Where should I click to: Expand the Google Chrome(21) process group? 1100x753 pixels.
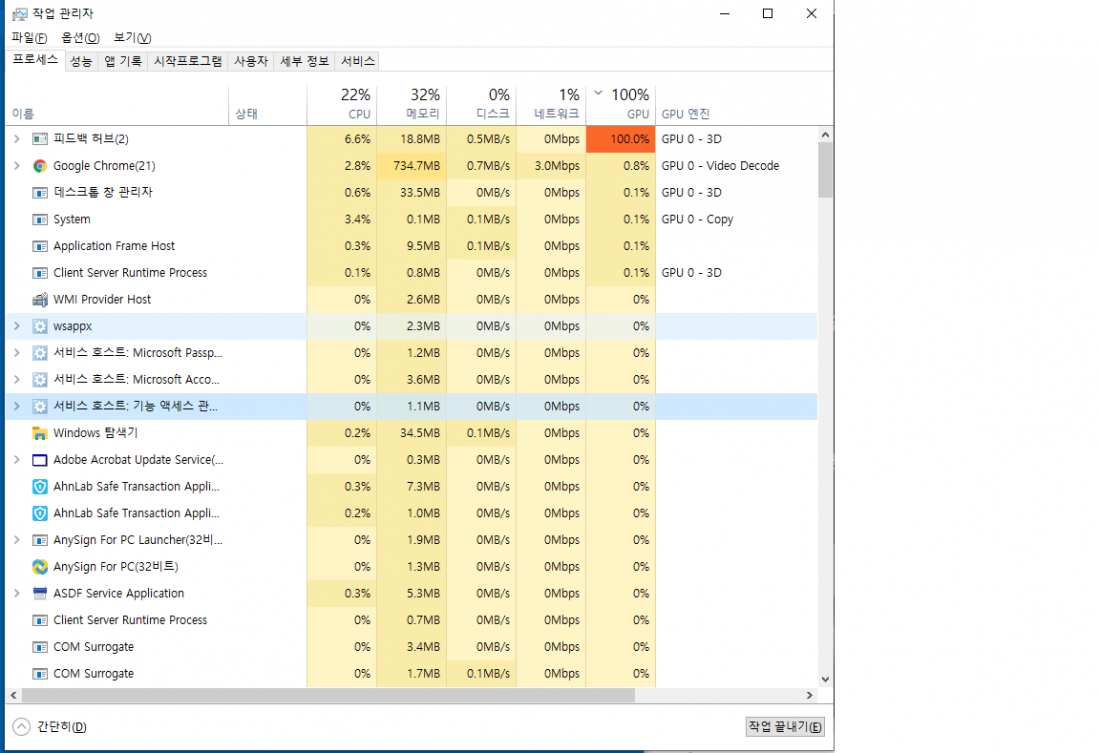[16, 166]
